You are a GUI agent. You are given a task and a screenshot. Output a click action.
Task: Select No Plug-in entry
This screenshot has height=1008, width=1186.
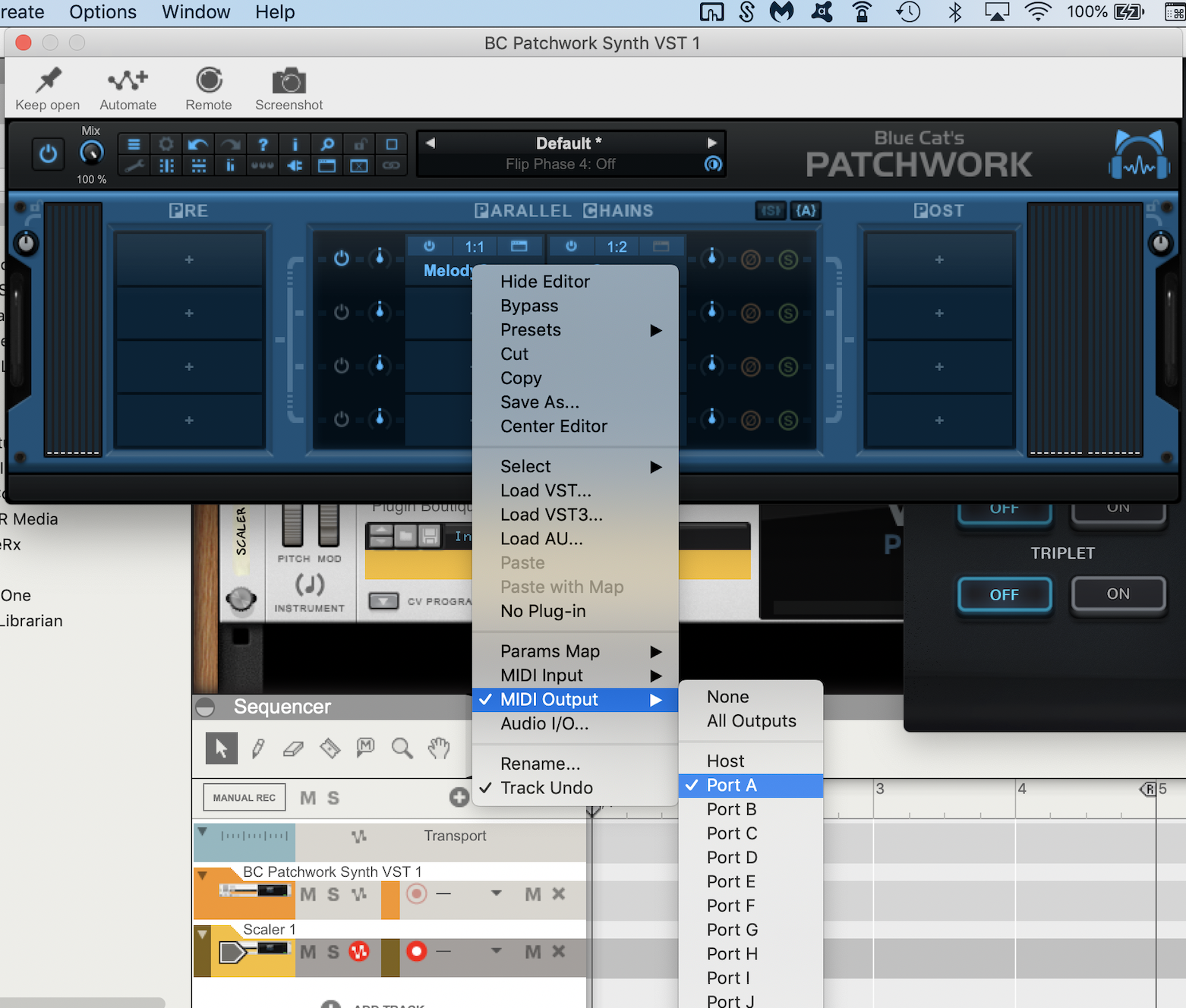[575, 611]
